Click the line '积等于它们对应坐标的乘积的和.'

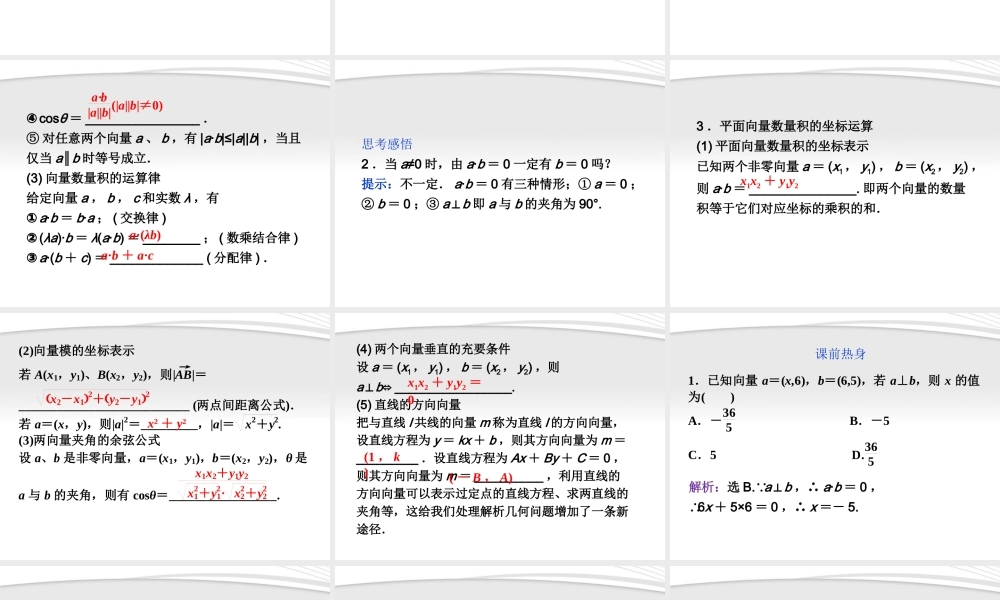point(788,208)
